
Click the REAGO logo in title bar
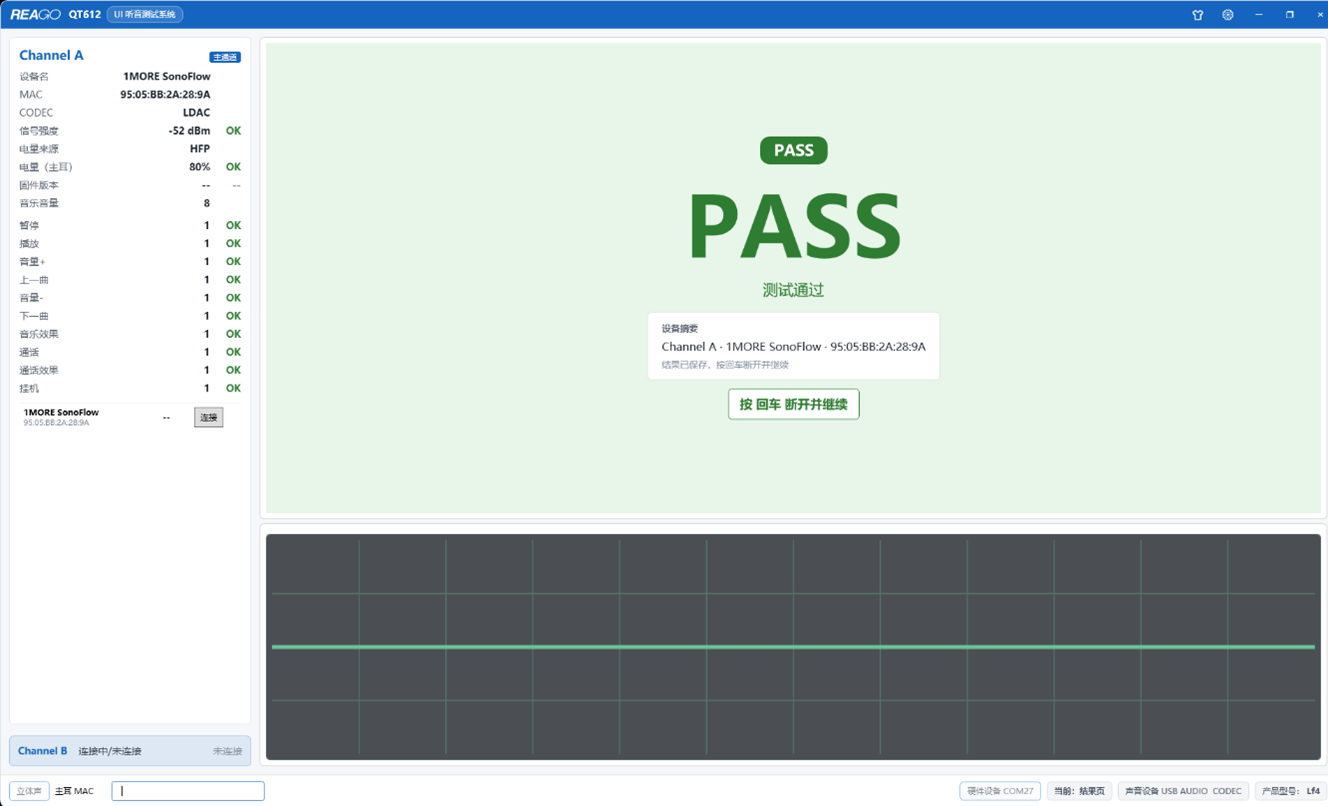(35, 15)
